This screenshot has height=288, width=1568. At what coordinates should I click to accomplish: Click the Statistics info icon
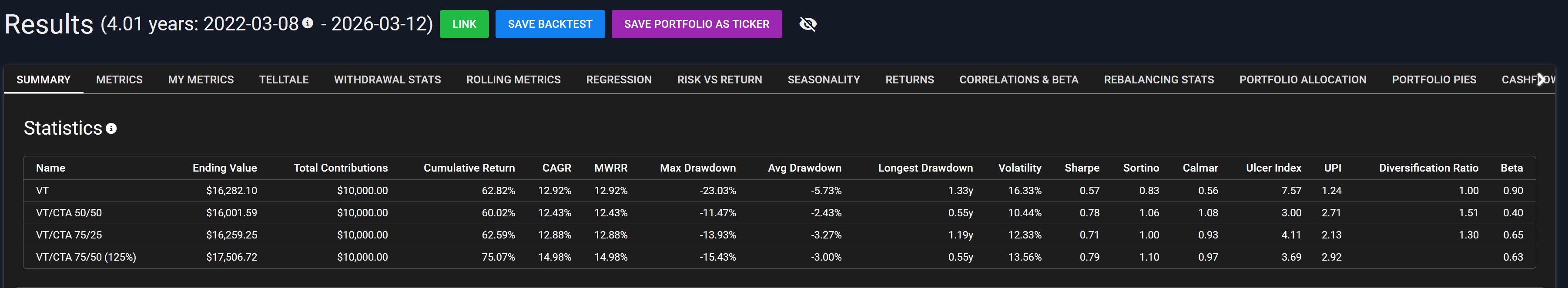click(111, 129)
